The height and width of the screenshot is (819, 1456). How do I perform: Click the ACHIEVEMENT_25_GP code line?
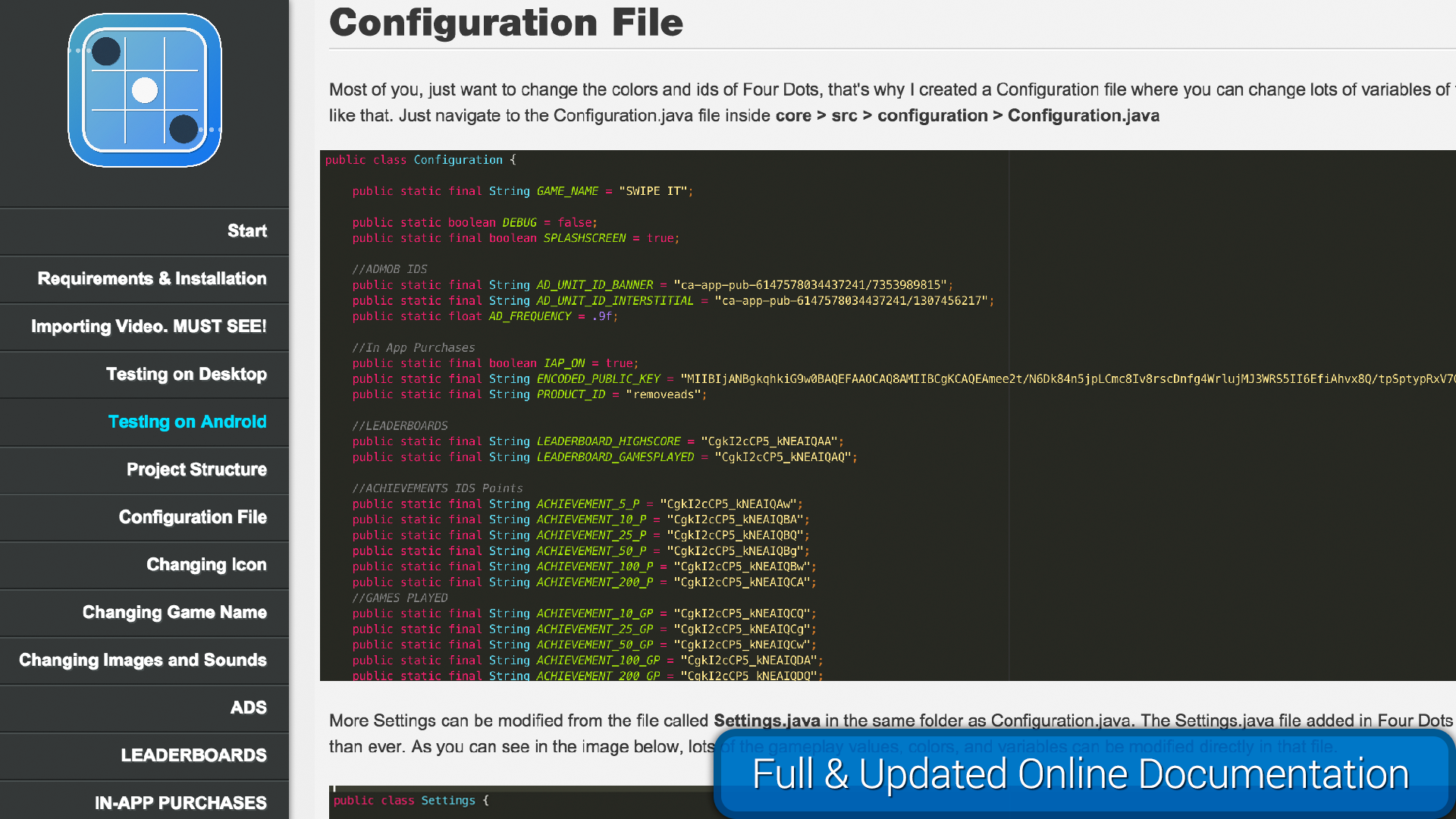pyautogui.click(x=584, y=629)
